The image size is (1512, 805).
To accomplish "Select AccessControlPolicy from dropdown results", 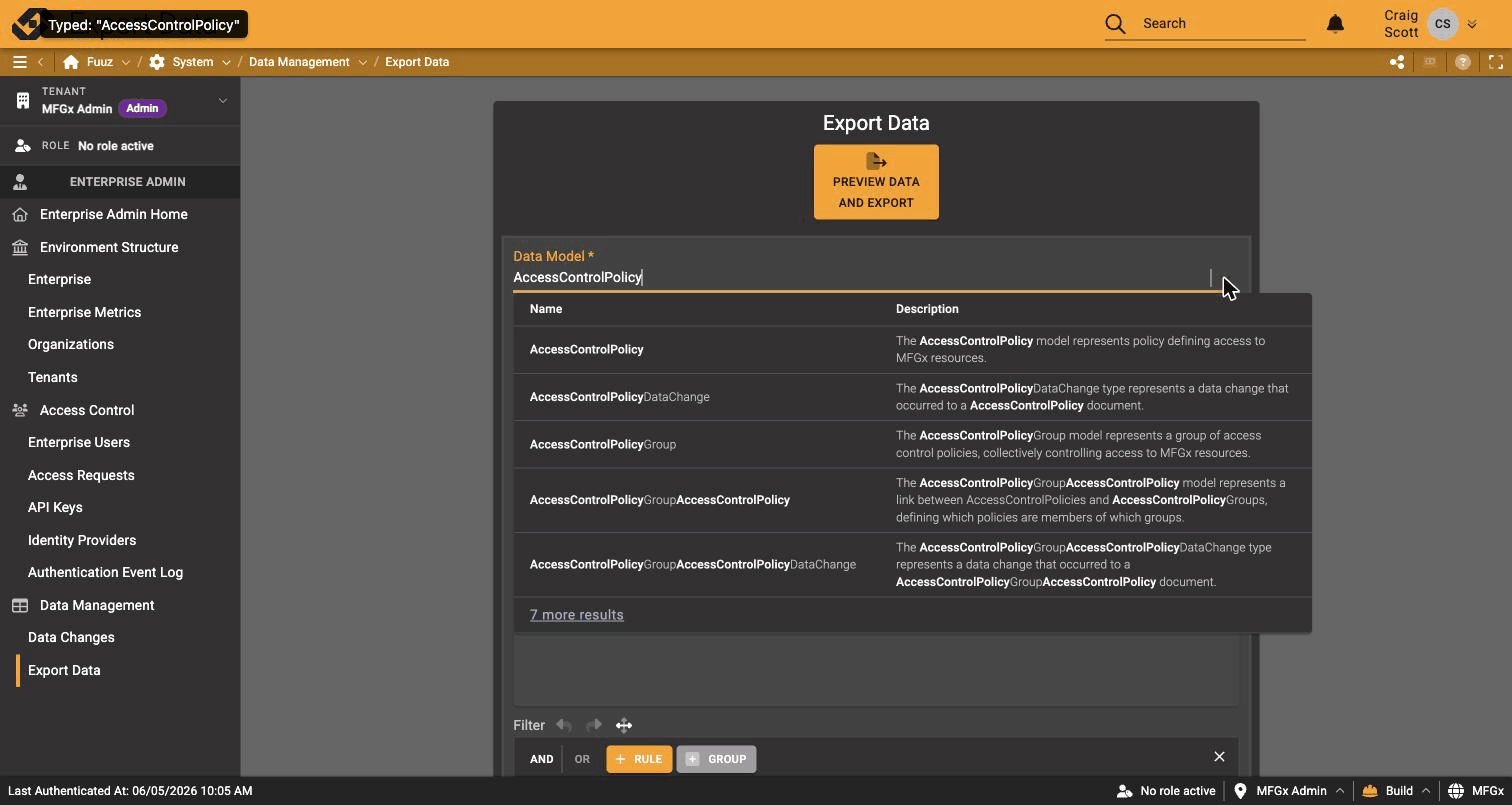I will (912, 349).
